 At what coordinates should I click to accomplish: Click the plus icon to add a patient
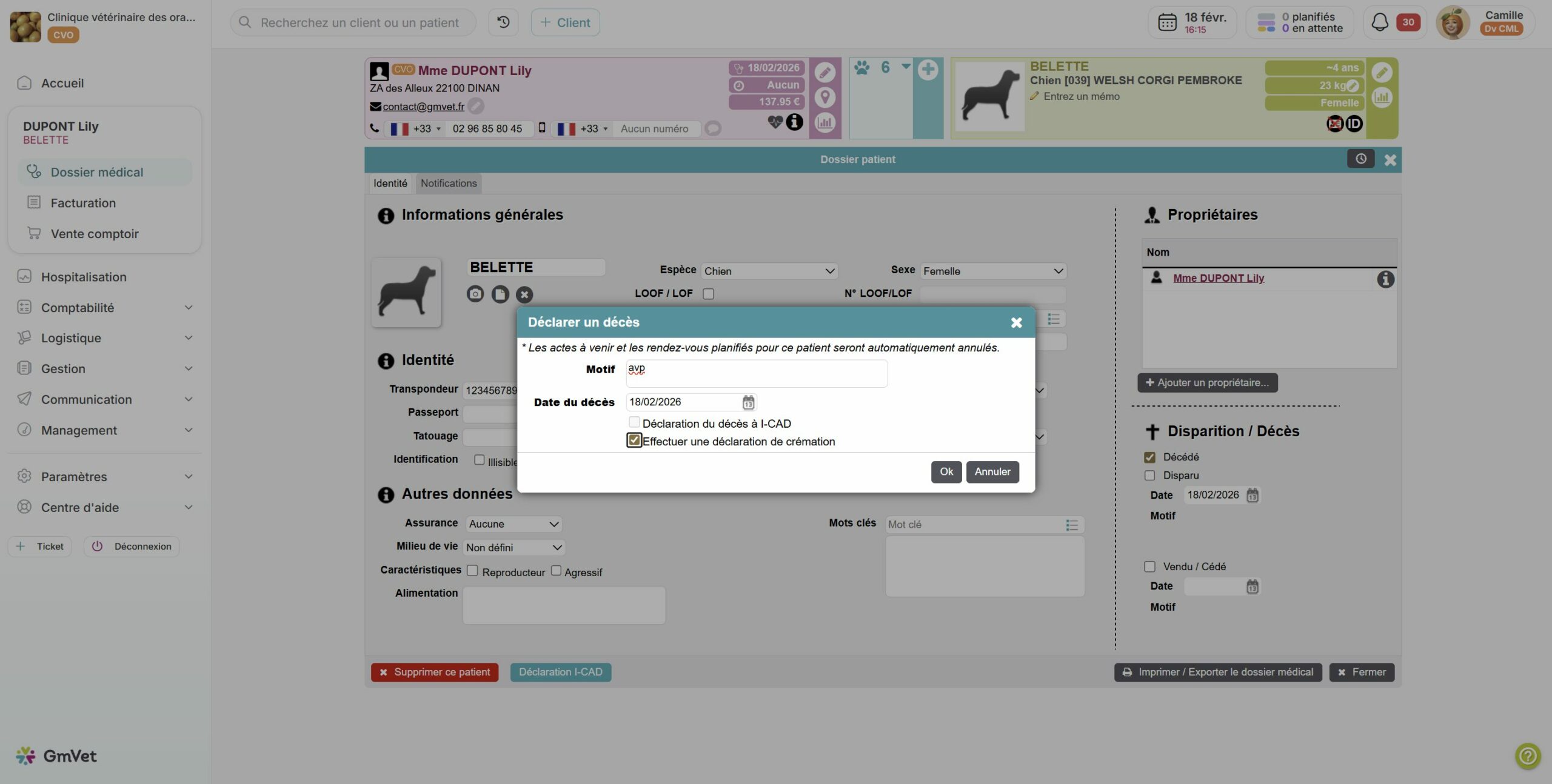(928, 70)
